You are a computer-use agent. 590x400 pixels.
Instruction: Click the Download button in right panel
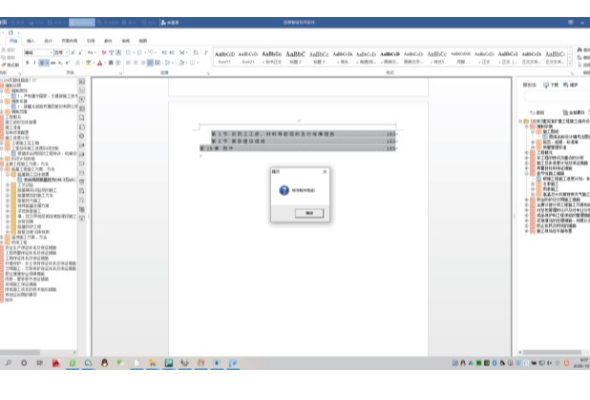pyautogui.click(x=550, y=85)
